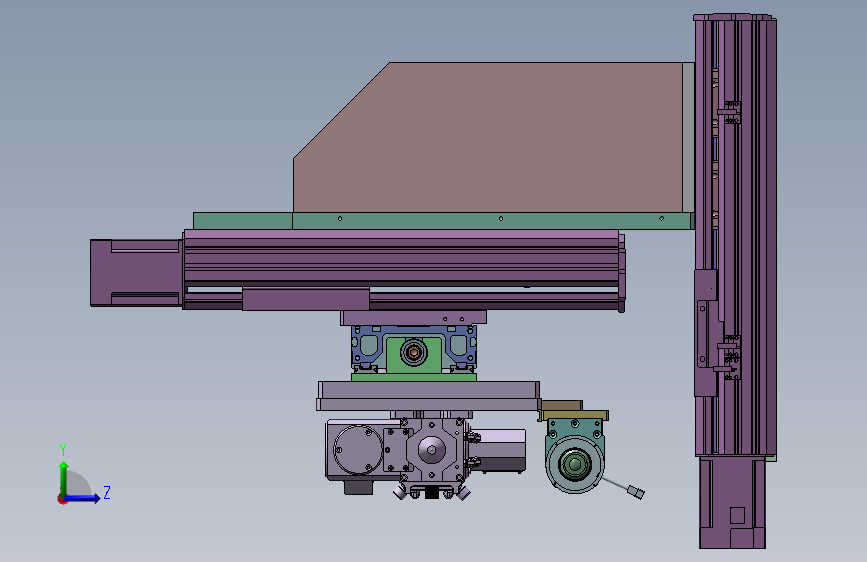Select the circular hub in green bearing block
867x562 pixels.
coord(414,352)
